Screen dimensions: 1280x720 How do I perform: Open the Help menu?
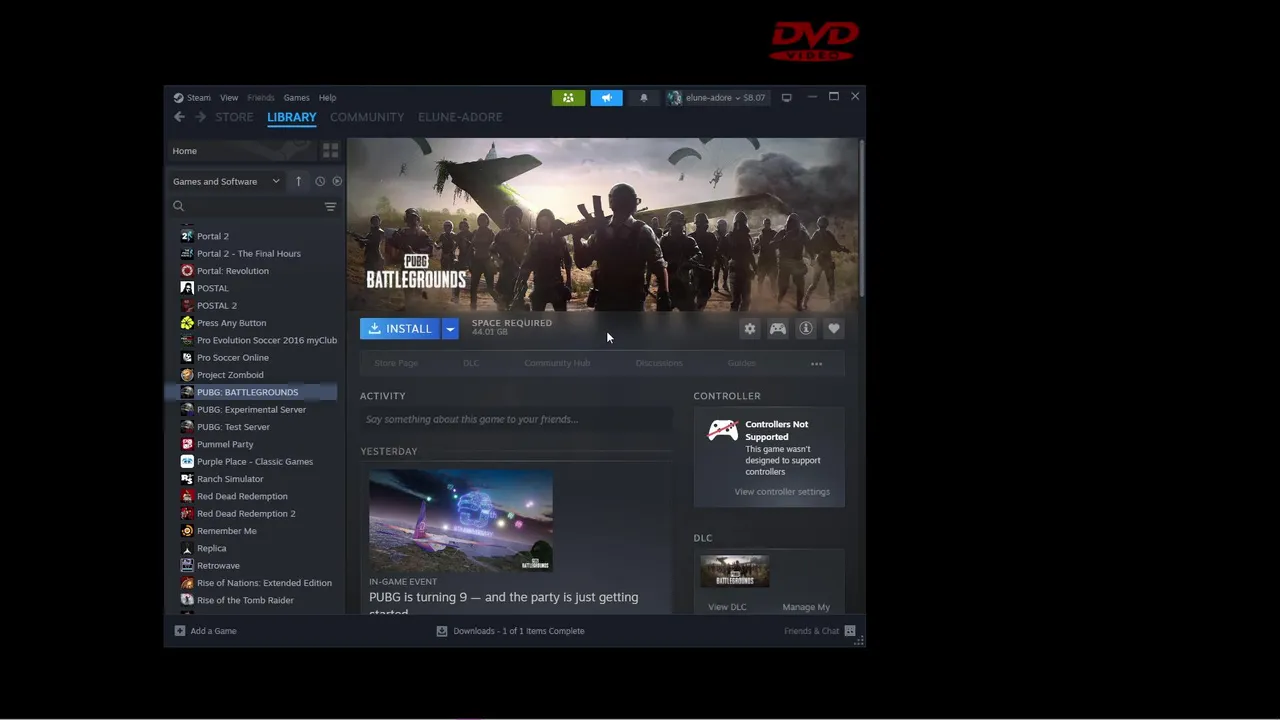[x=327, y=98]
